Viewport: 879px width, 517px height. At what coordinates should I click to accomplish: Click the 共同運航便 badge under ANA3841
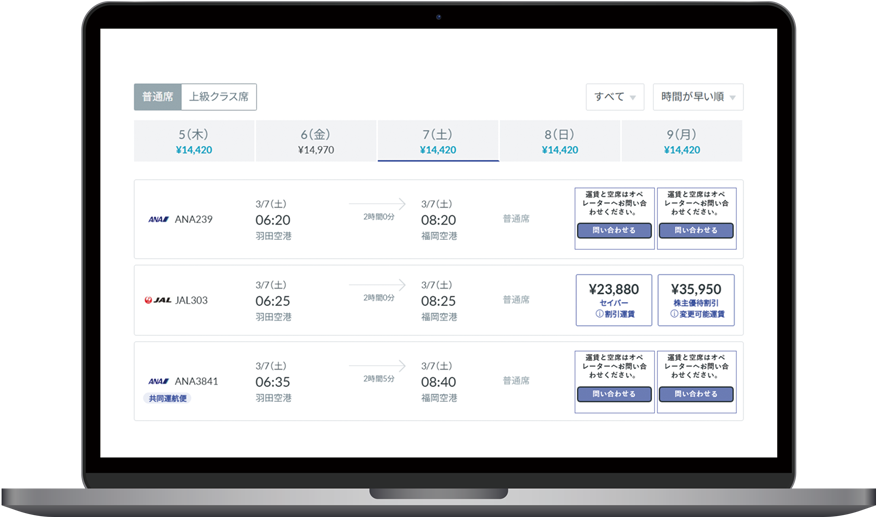pos(168,398)
